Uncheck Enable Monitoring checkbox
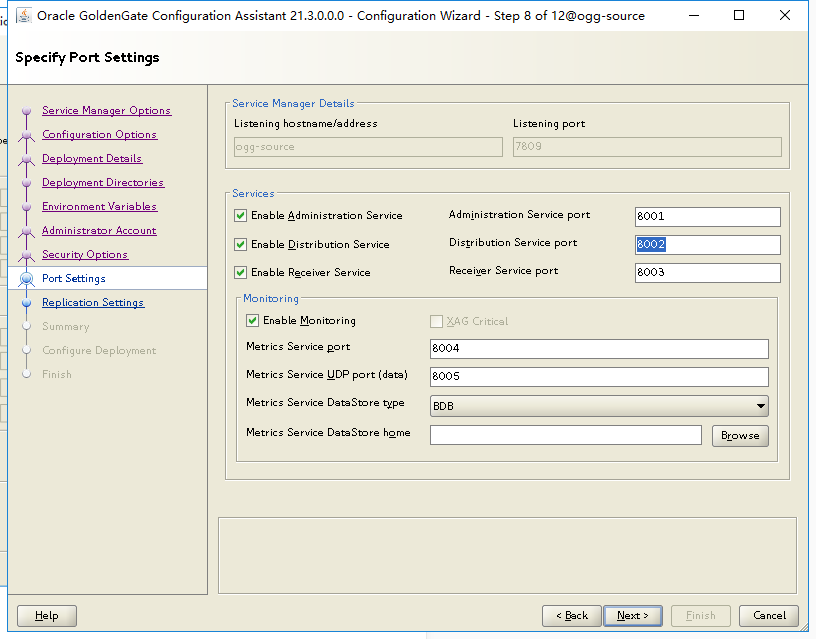The height and width of the screenshot is (639, 816). tap(252, 321)
